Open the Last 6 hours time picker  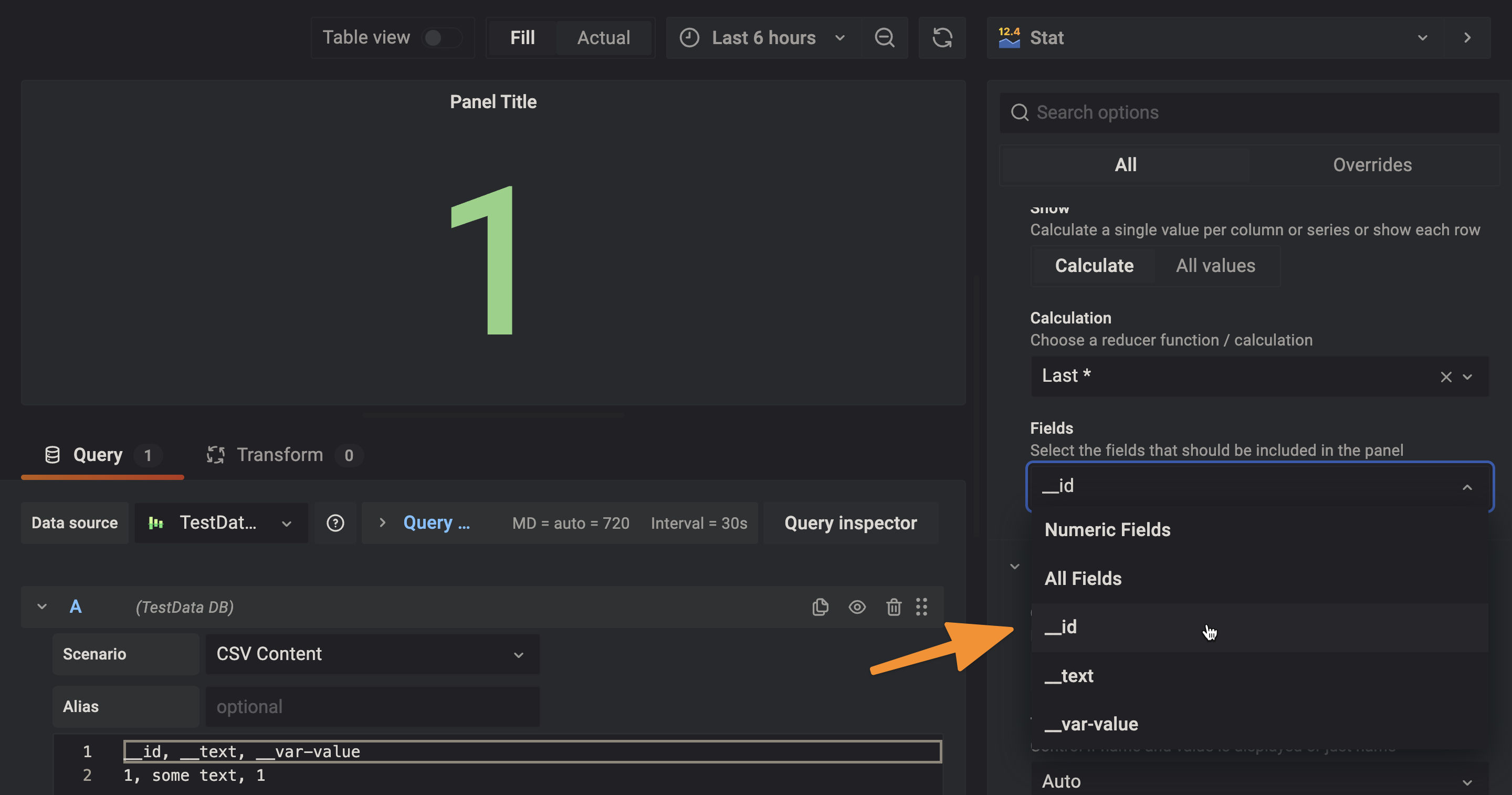pos(763,38)
